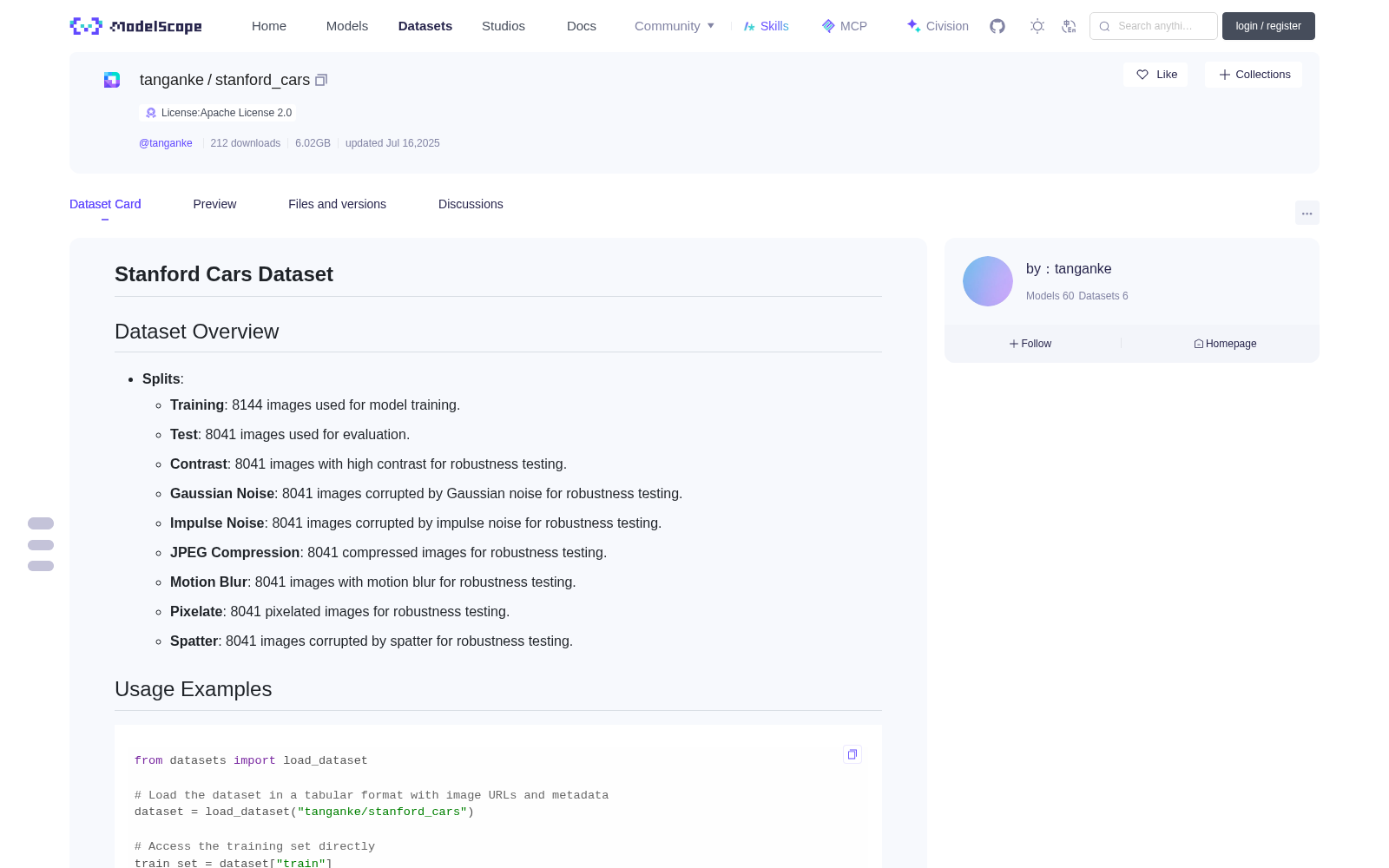This screenshot has height=868, width=1389.
Task: Click the Civision star icon
Action: tap(913, 26)
